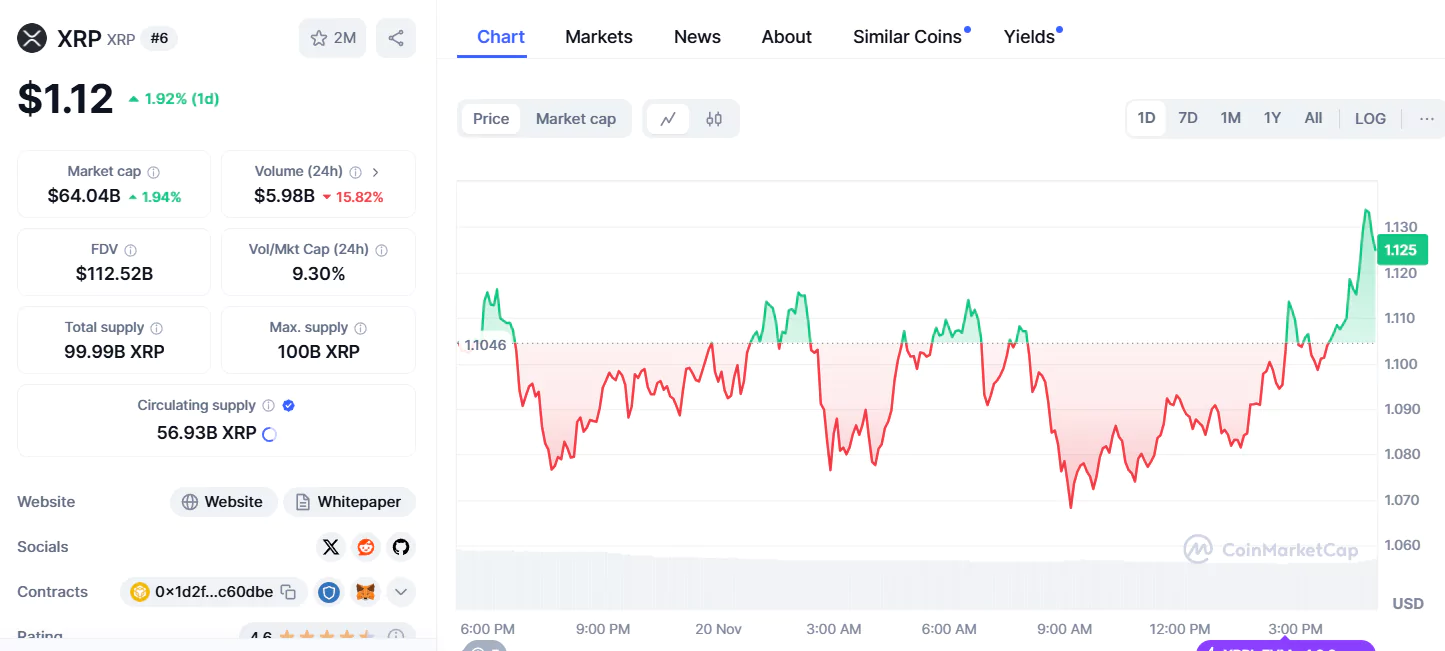Screen dimensions: 1445x651
Task: Click the $64.04B market cap value
Action: point(84,196)
